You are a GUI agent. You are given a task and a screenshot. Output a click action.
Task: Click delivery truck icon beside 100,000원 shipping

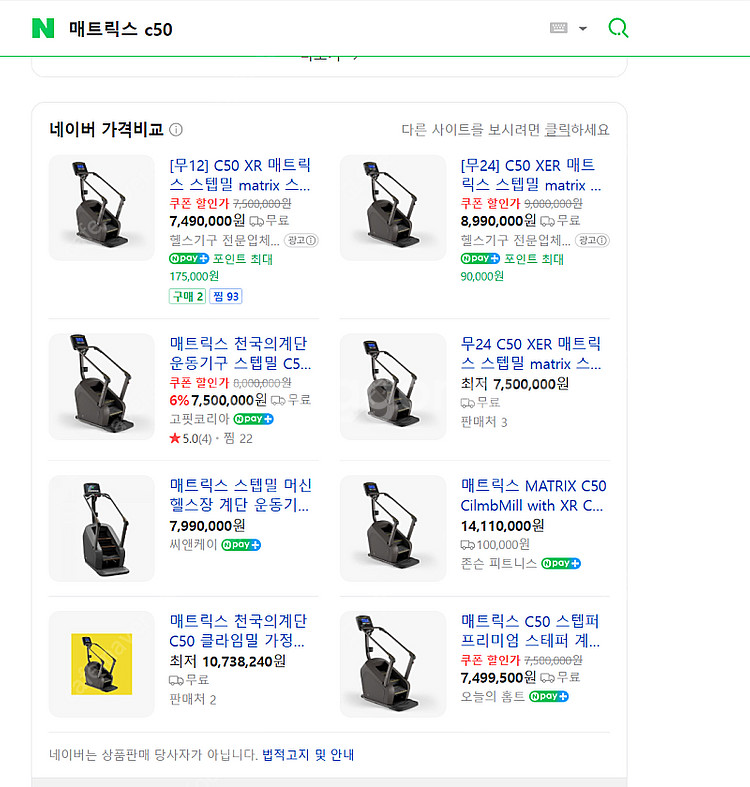[x=467, y=545]
